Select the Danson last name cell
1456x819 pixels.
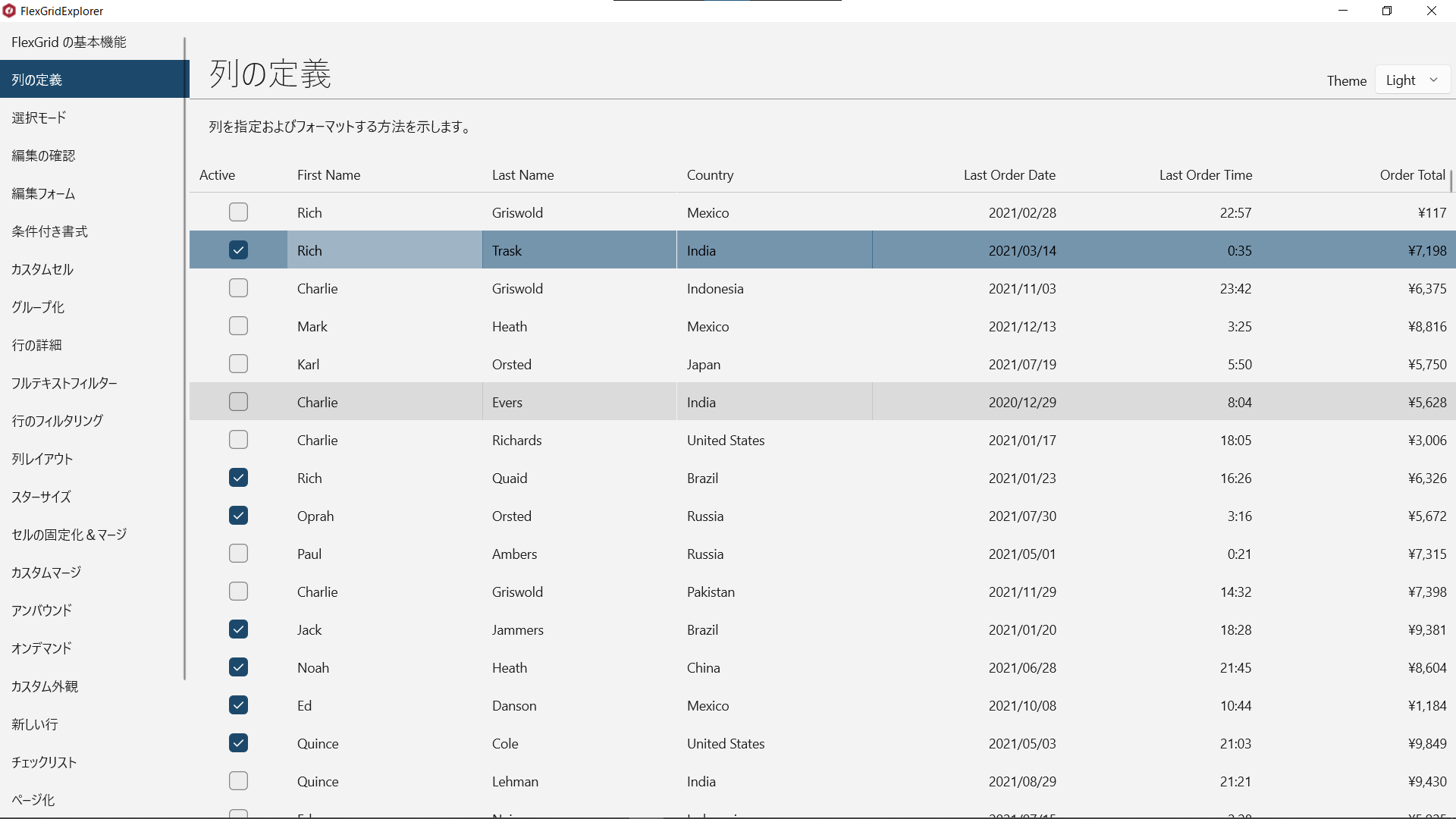pos(579,705)
